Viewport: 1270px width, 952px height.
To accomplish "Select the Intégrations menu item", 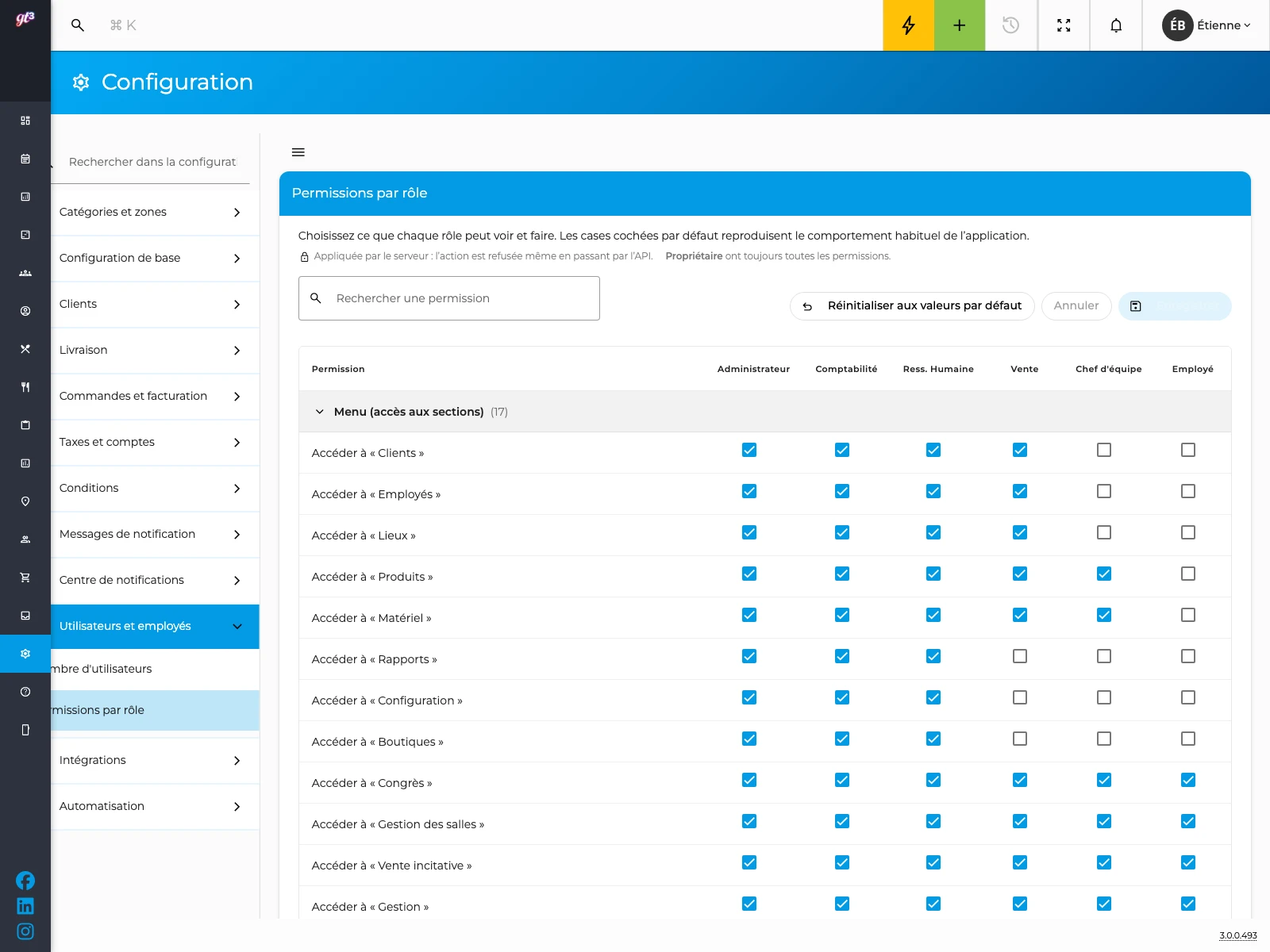I will 155,760.
